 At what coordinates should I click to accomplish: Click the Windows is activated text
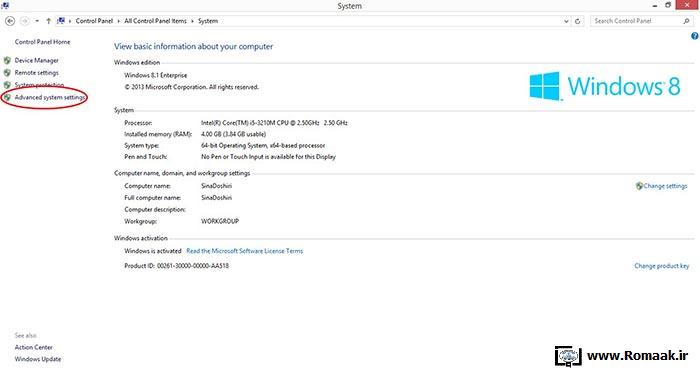coord(153,251)
